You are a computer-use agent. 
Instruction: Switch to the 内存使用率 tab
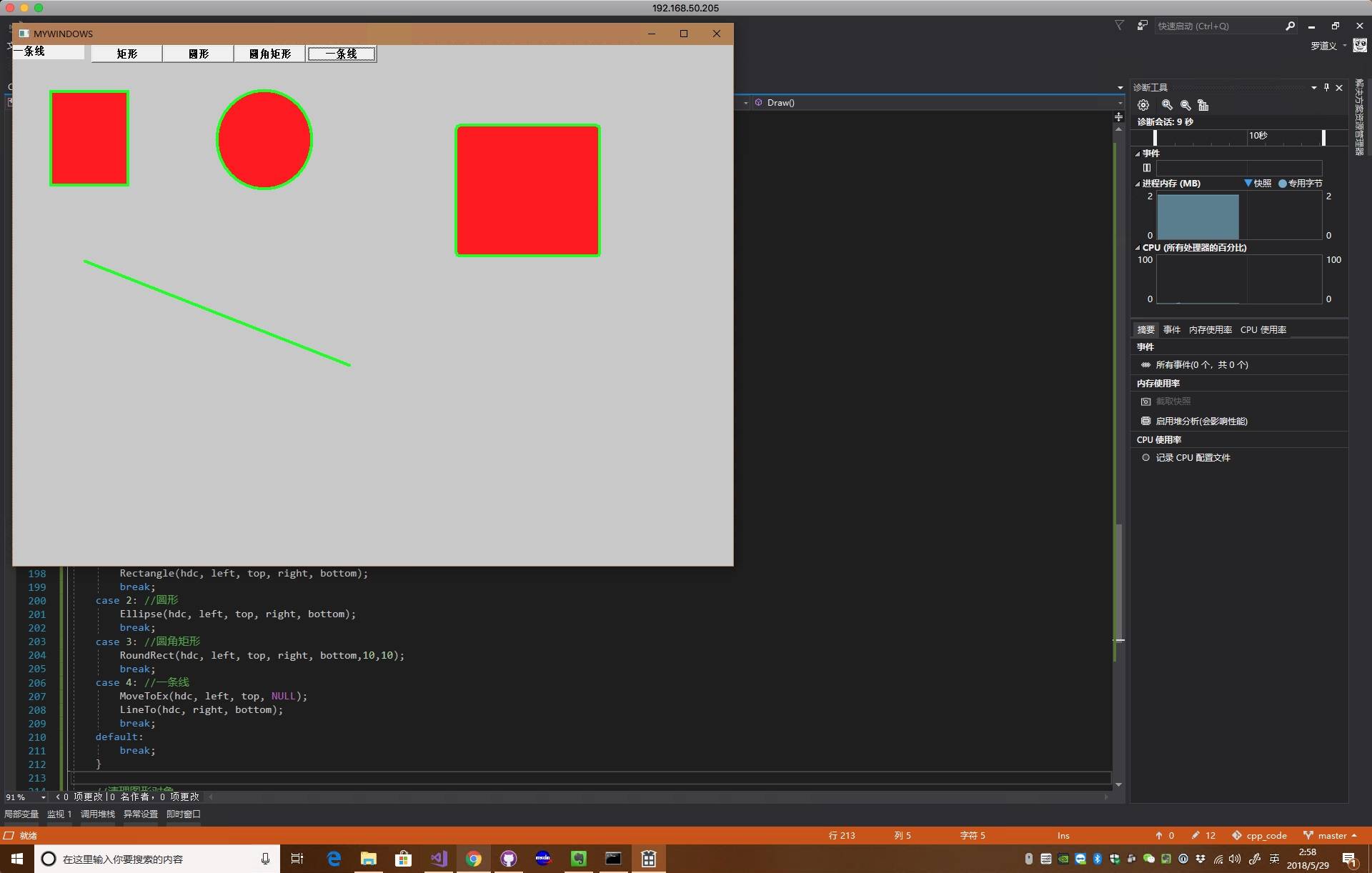[x=1210, y=329]
